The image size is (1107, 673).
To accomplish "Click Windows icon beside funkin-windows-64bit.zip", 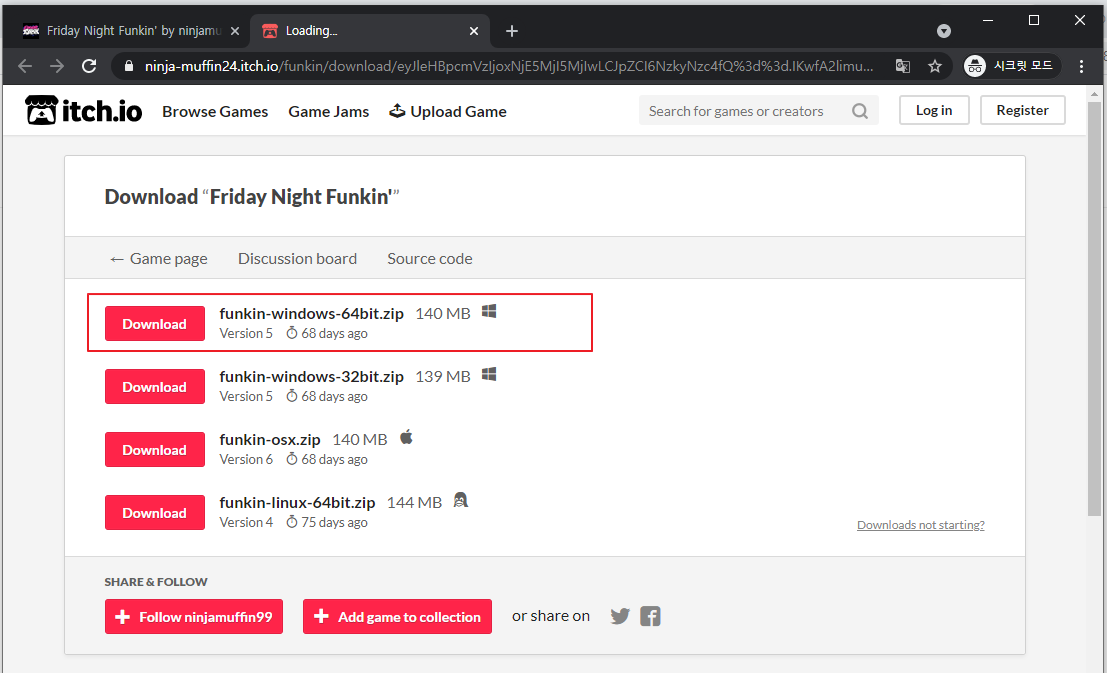I will click(489, 311).
